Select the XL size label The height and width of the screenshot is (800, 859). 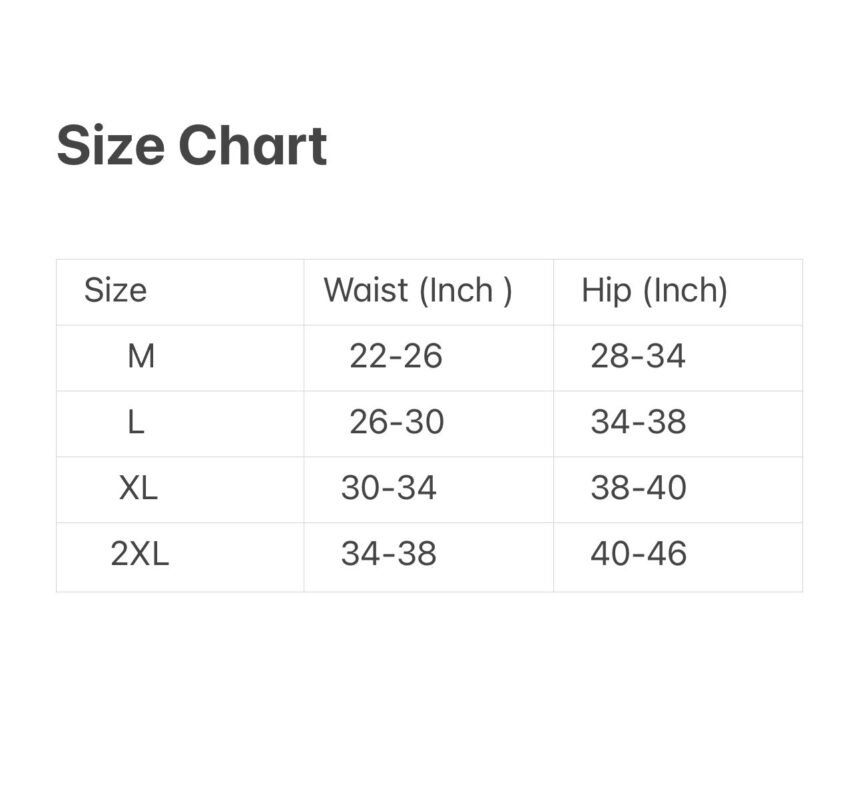pyautogui.click(x=138, y=488)
